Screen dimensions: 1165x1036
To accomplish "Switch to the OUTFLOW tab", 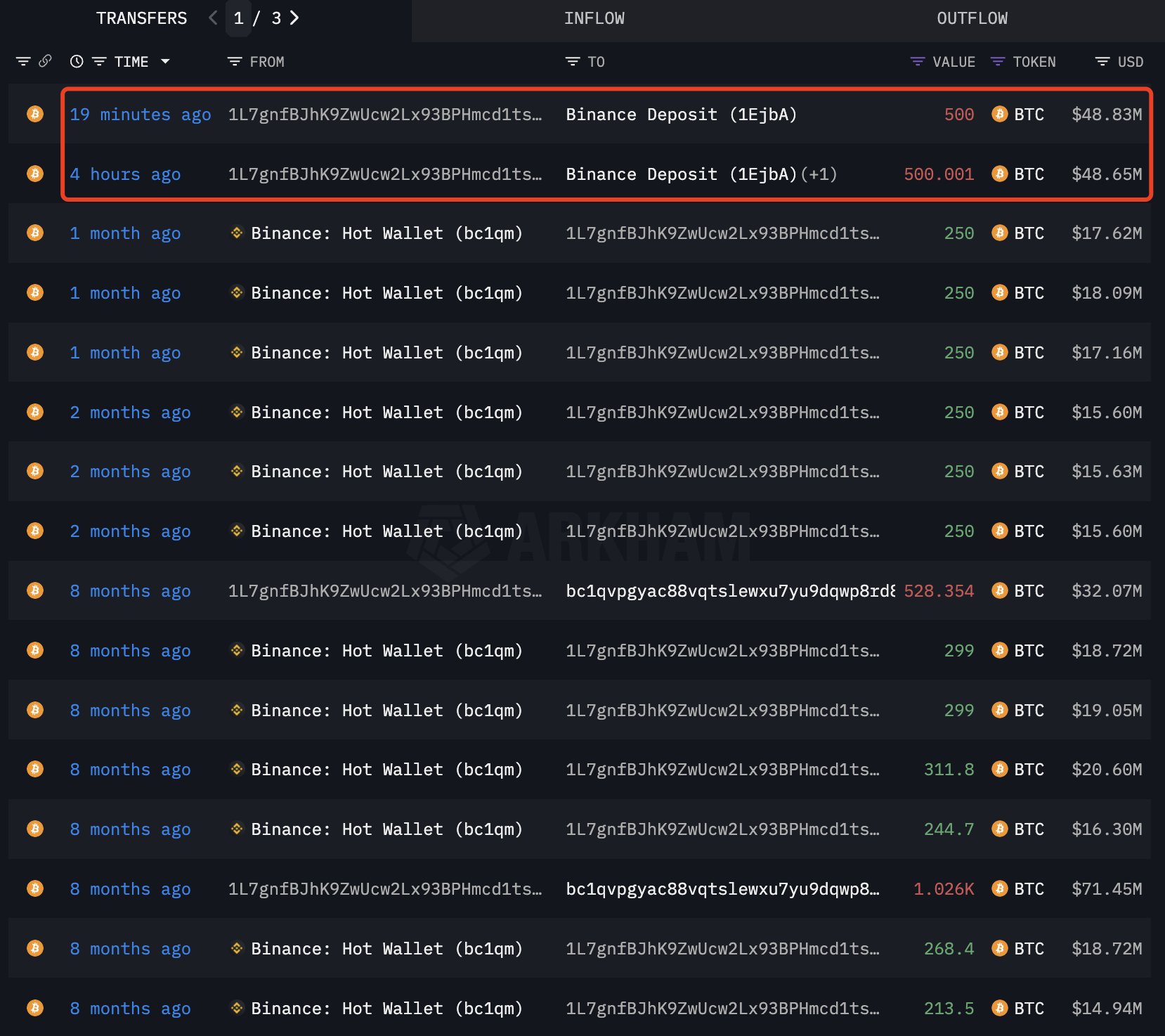I will pyautogui.click(x=971, y=19).
